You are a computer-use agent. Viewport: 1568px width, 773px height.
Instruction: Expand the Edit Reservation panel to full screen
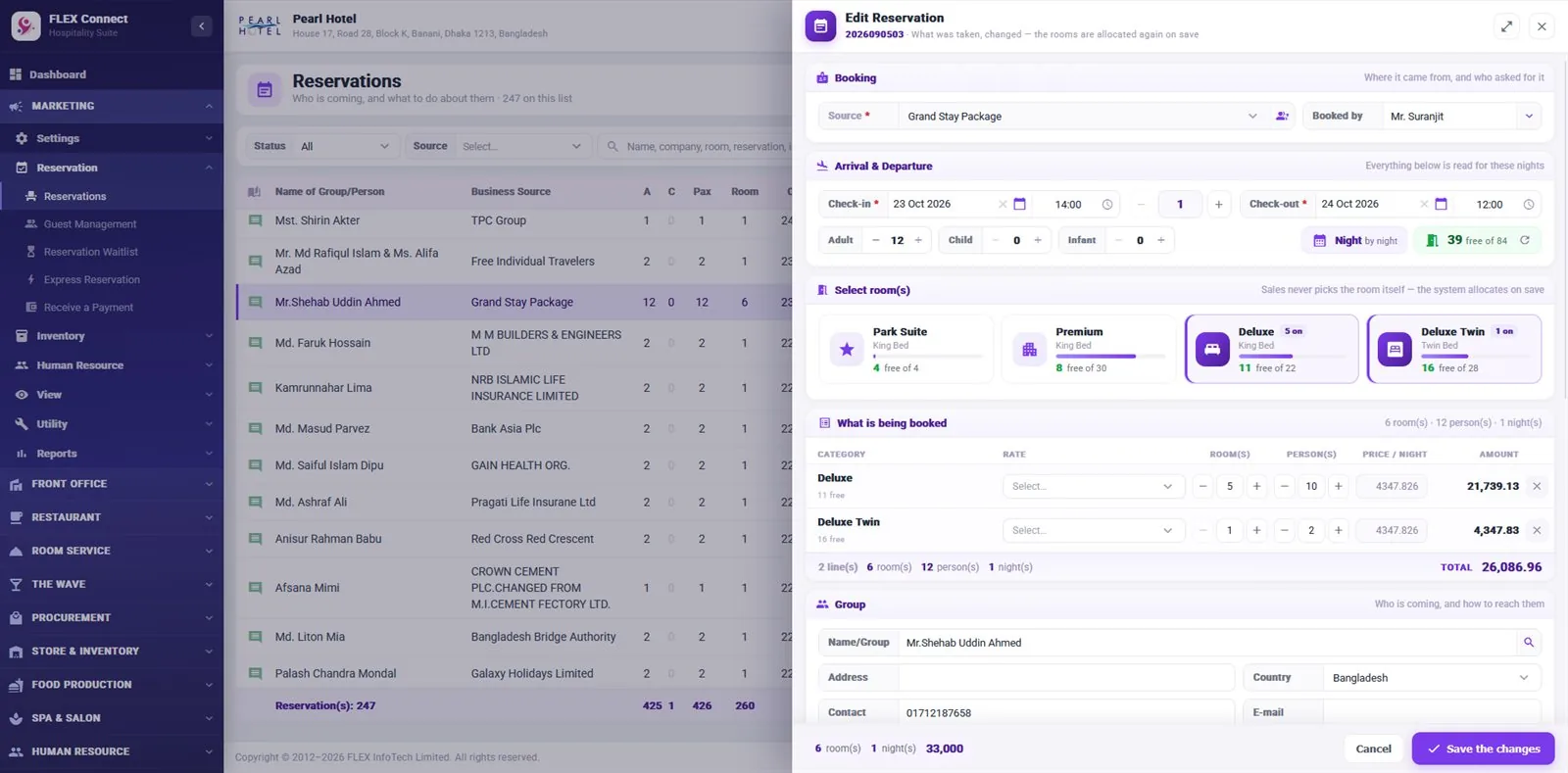point(1506,26)
